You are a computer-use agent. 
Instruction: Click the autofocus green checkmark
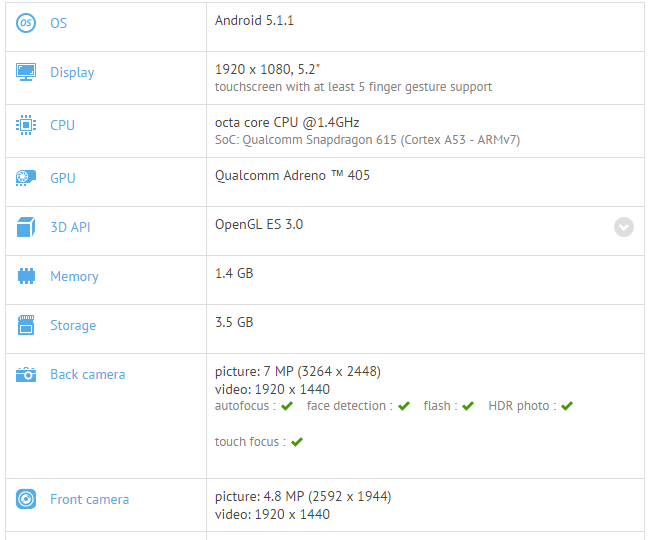287,406
